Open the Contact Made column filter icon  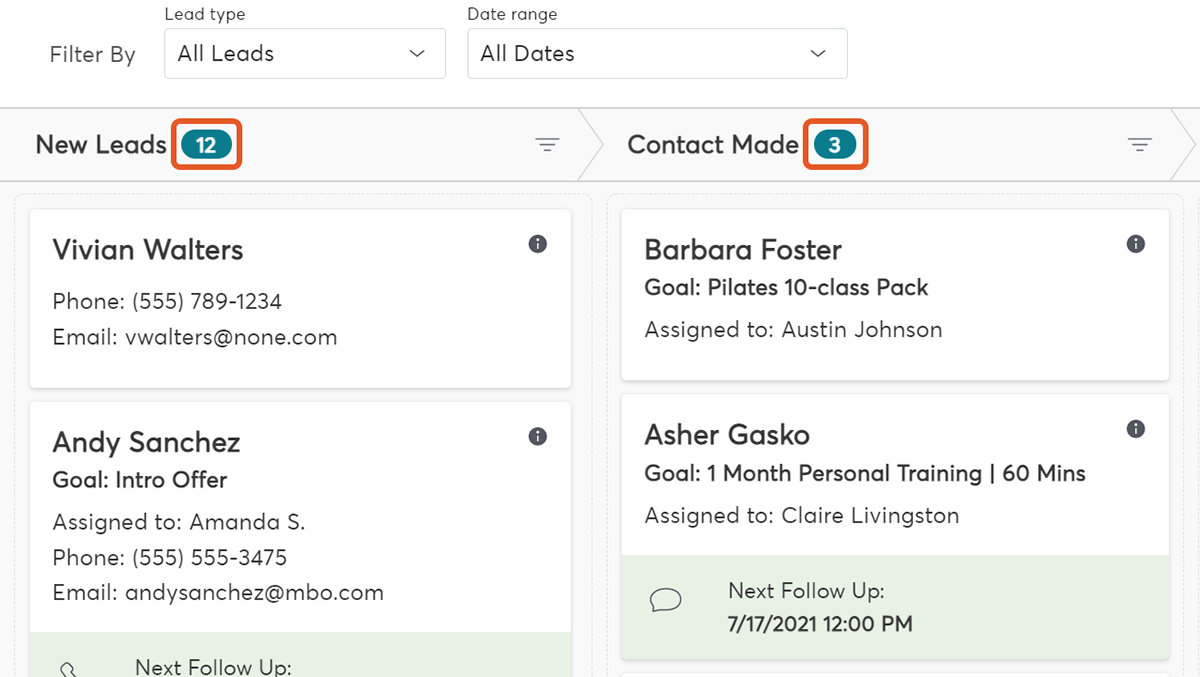pyautogui.click(x=1140, y=145)
